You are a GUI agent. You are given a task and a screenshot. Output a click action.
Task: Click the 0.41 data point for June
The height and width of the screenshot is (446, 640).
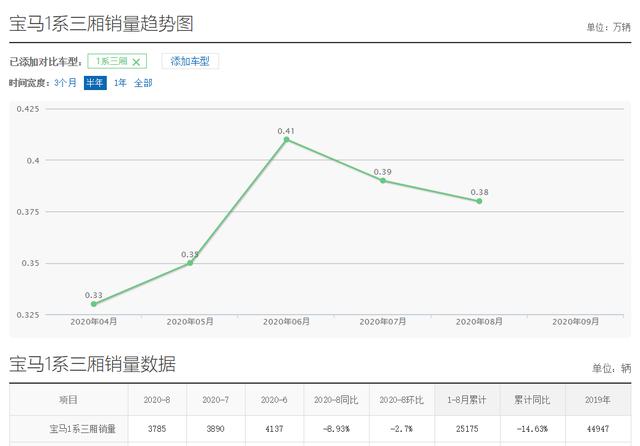(287, 140)
